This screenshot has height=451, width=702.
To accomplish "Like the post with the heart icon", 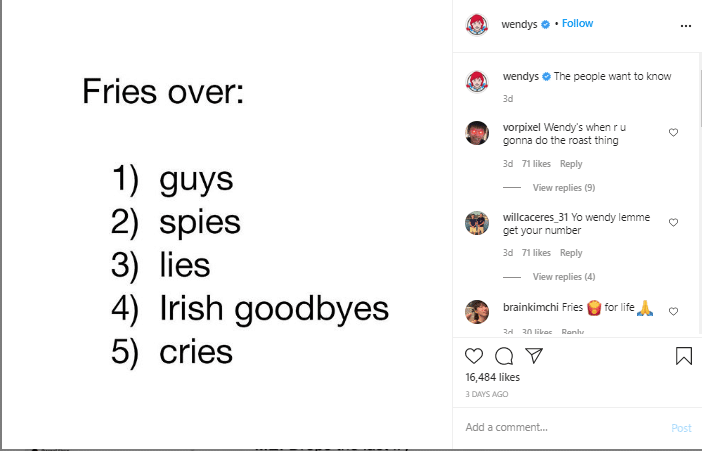I will [x=474, y=356].
